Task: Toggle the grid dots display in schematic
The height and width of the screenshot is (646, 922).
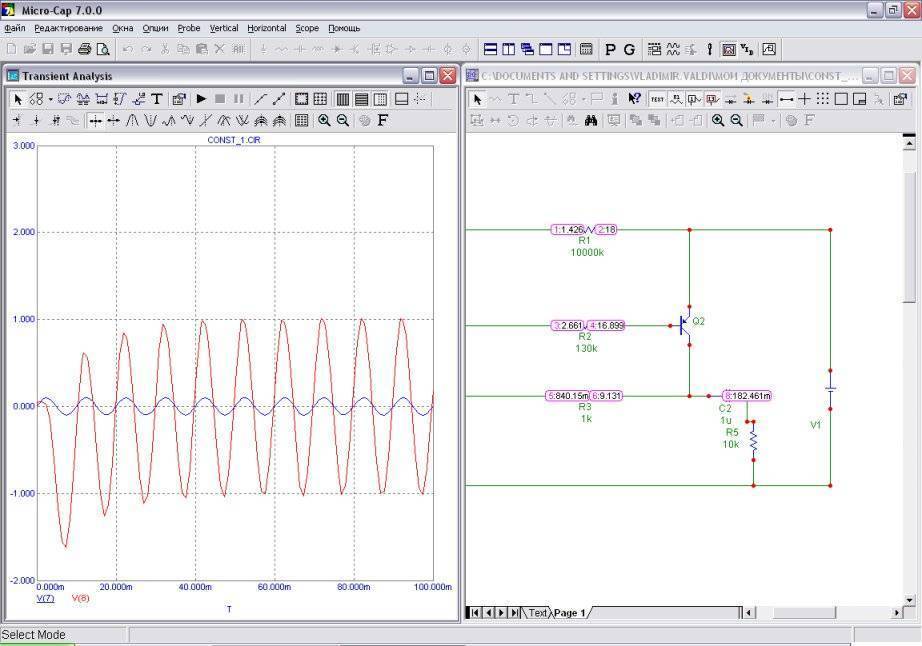Action: [822, 99]
